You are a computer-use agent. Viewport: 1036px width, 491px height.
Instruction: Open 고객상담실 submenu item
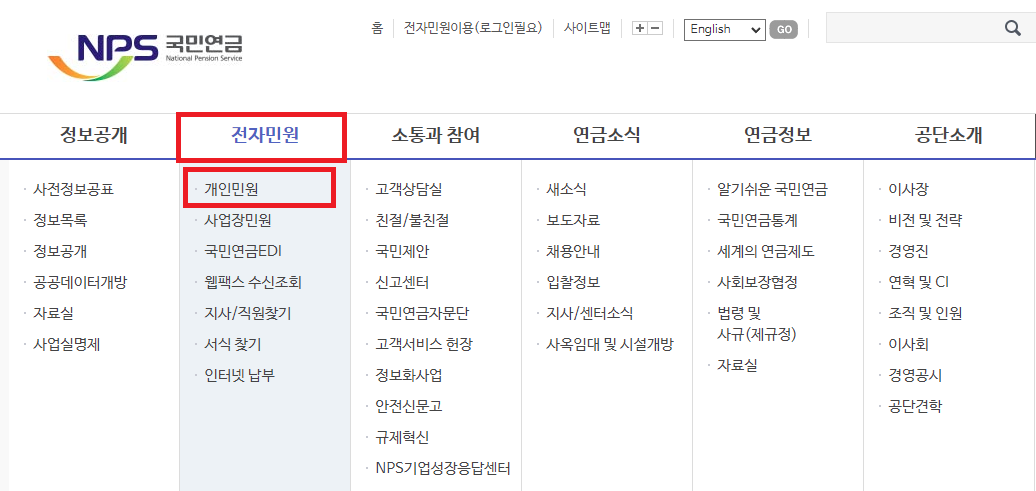pyautogui.click(x=409, y=190)
